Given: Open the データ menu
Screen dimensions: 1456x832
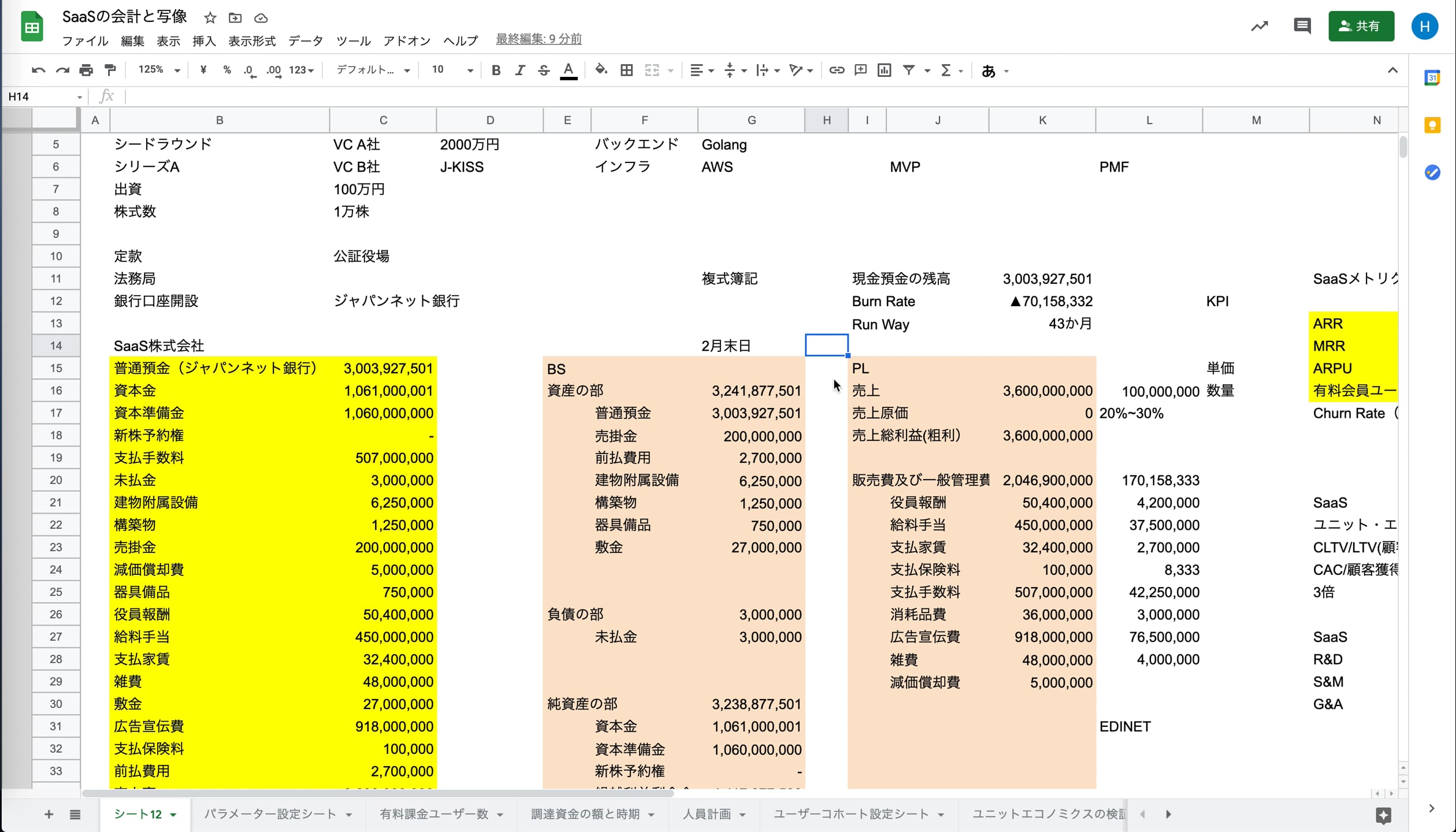Looking at the screenshot, I should coord(305,41).
